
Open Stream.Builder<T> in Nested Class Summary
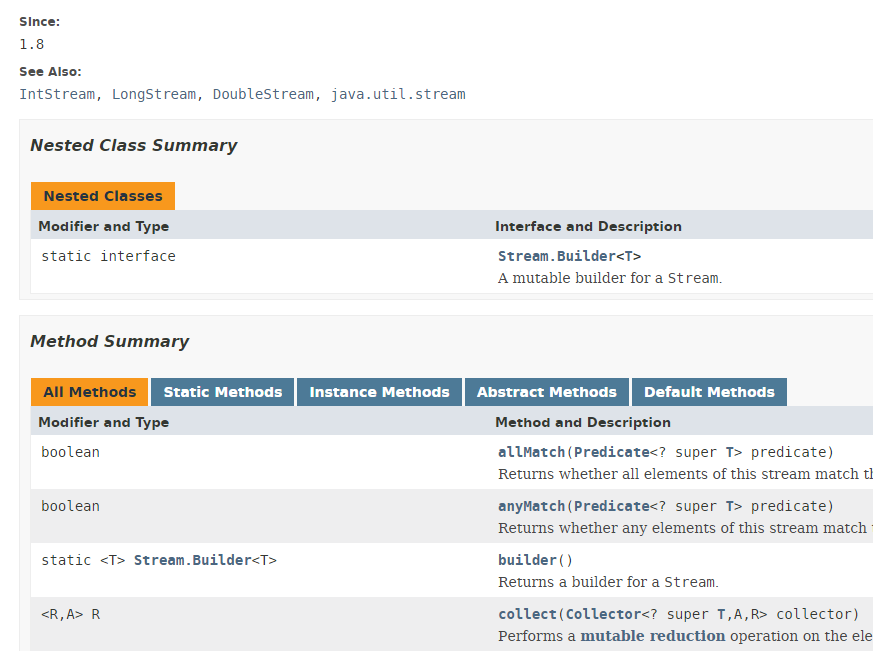569,256
